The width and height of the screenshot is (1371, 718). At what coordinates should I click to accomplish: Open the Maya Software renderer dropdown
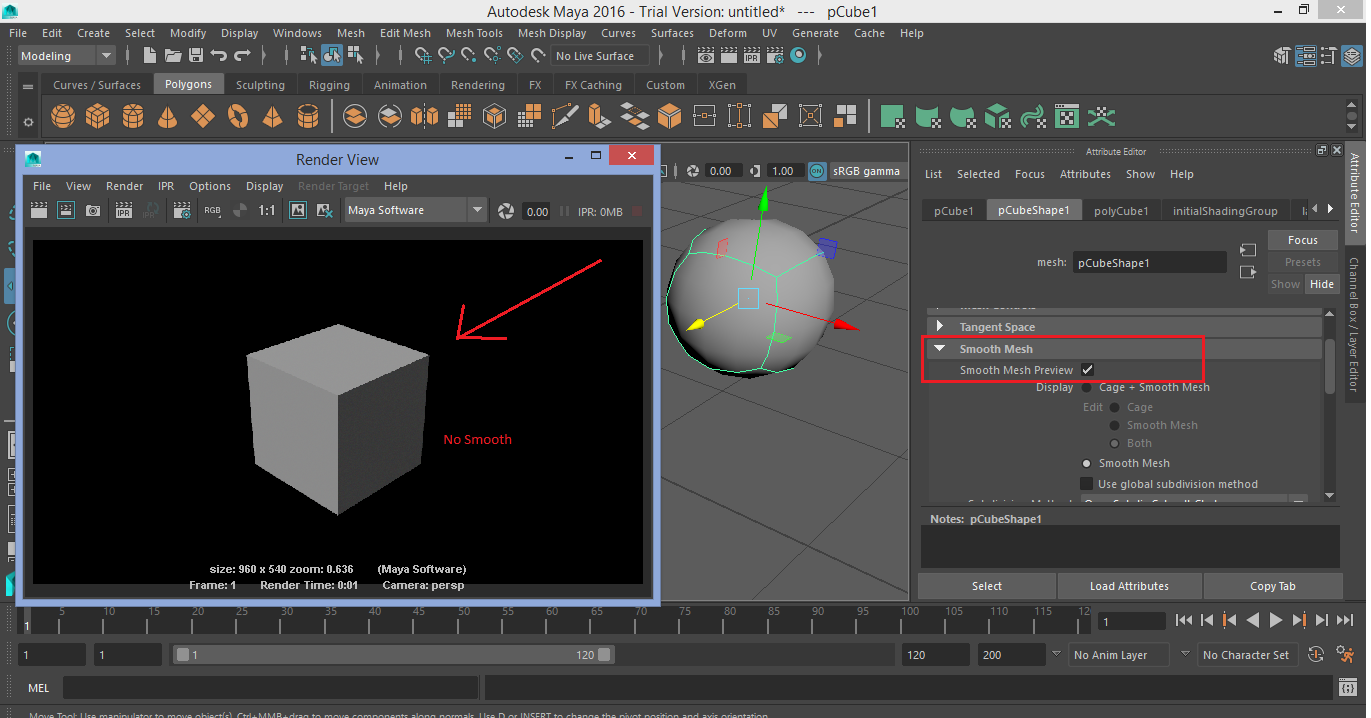coord(415,210)
